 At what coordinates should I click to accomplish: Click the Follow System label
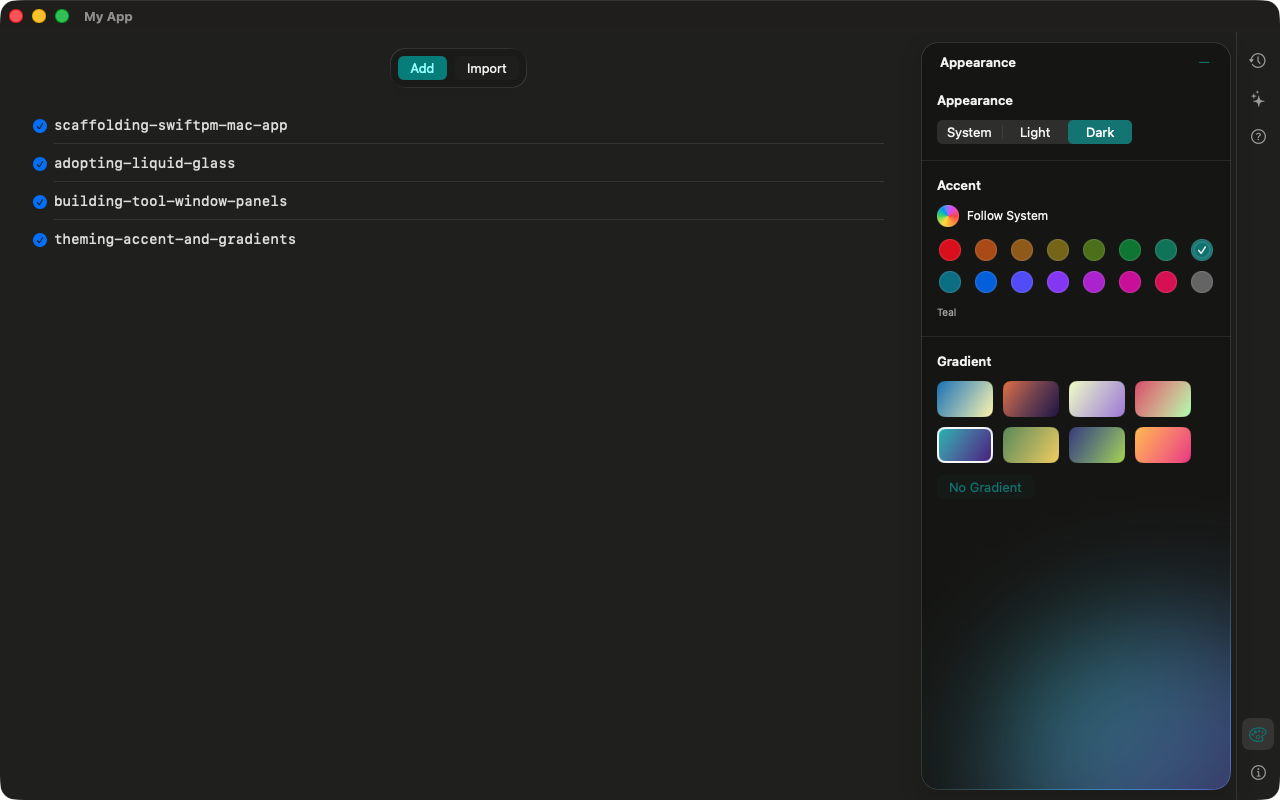click(x=1007, y=216)
